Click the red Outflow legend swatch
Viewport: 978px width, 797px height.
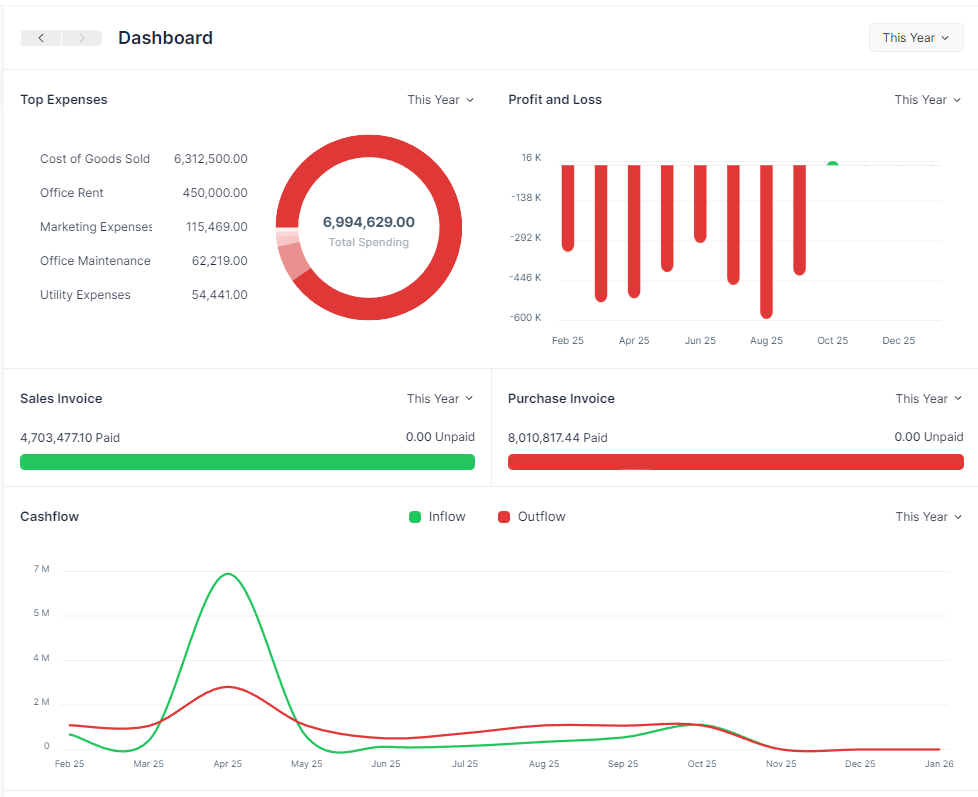click(504, 517)
